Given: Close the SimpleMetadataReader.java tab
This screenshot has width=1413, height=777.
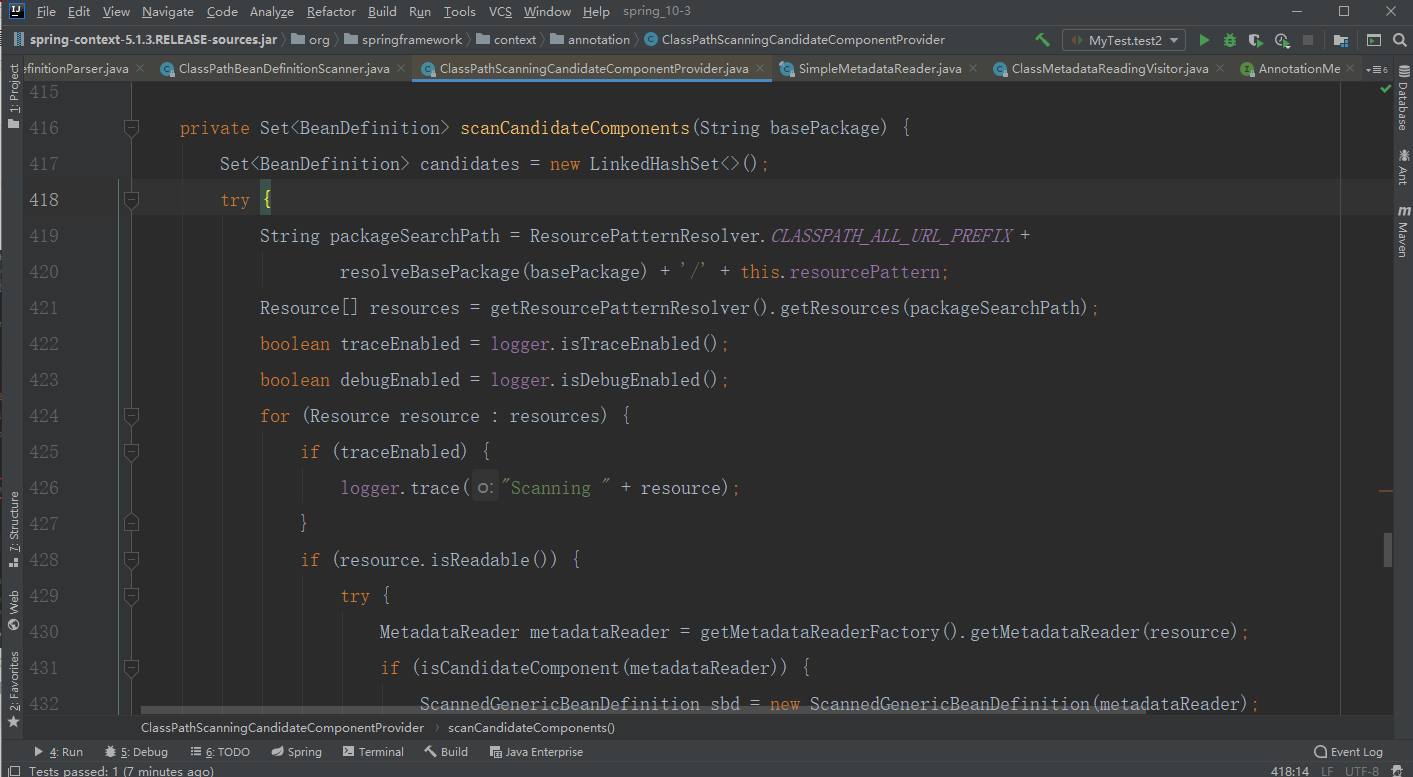Looking at the screenshot, I should point(974,69).
